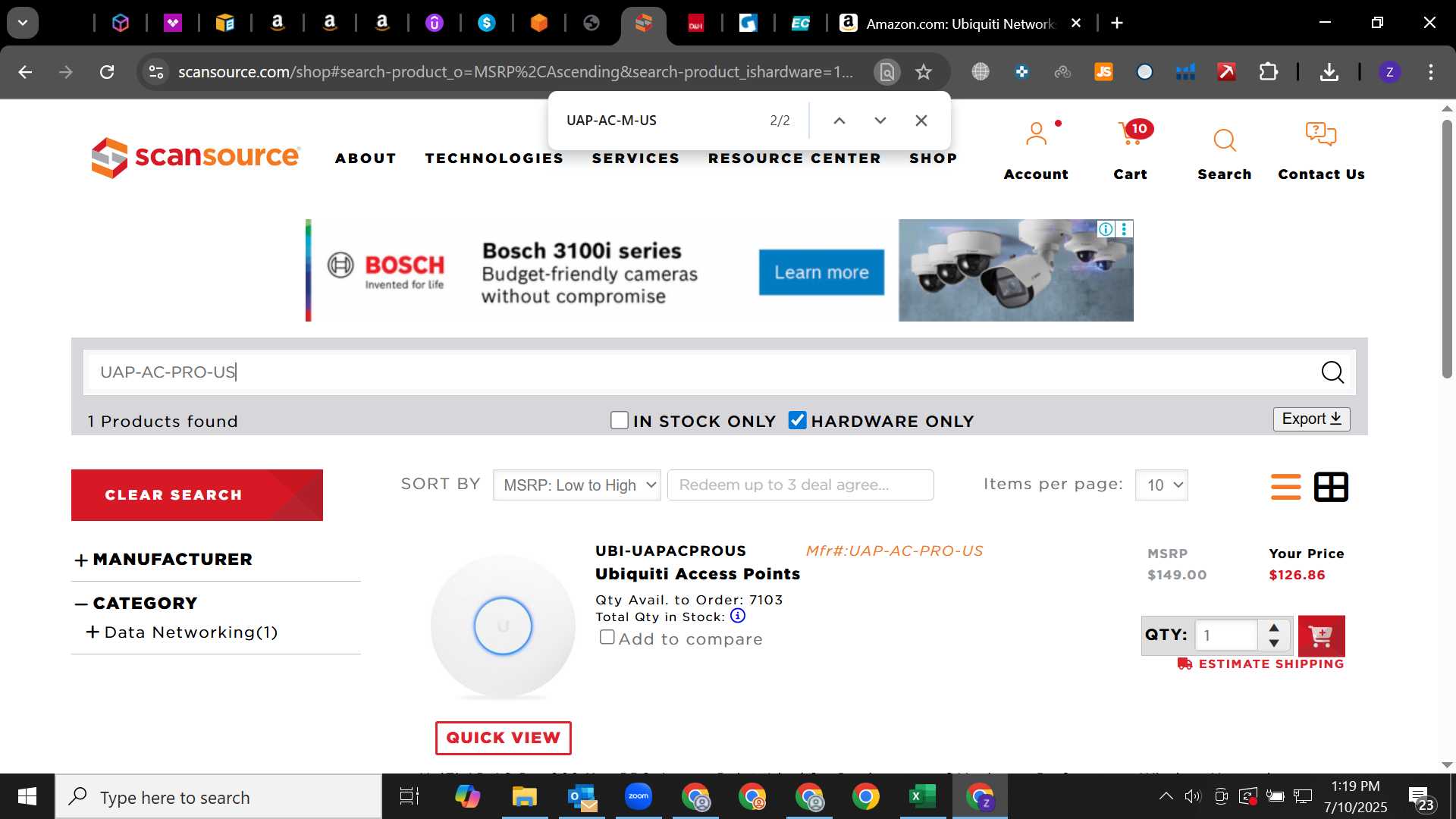Check Add to compare for UBI-UAPACPROUS
This screenshot has width=1456, height=819.
point(607,637)
